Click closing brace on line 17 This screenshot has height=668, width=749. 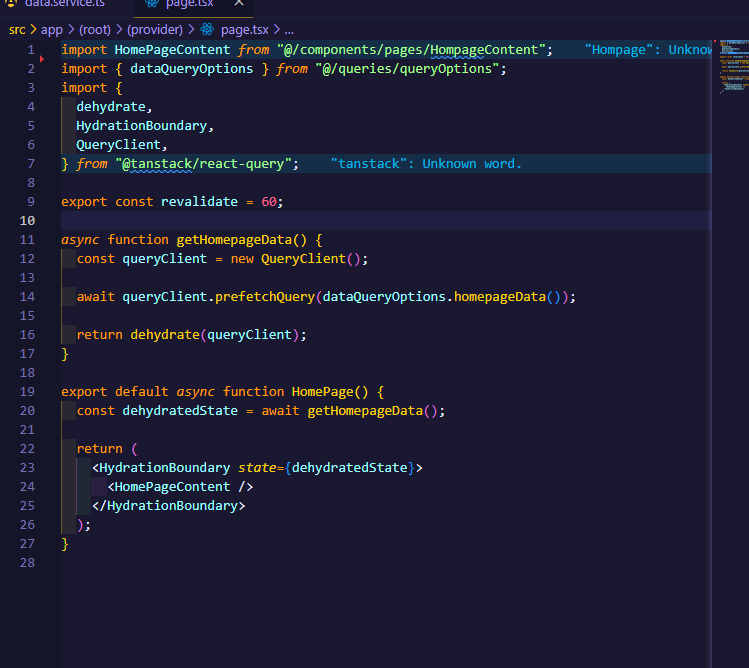[x=65, y=354]
